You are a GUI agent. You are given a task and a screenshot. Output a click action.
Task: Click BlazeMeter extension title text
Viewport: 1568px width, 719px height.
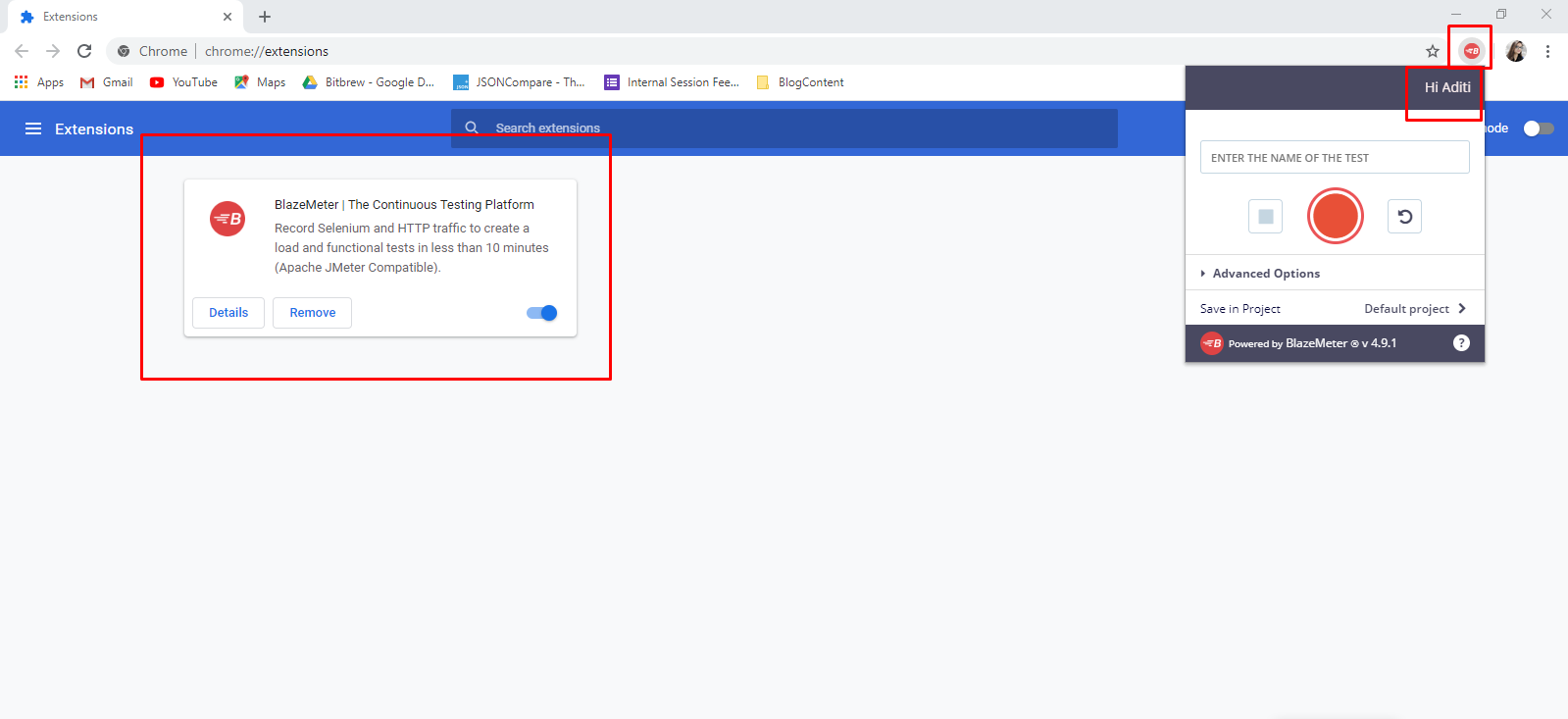coord(404,204)
